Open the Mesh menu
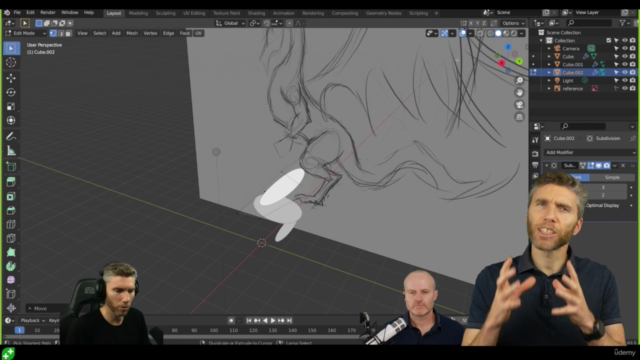Screen dimensions: 640x360 point(132,33)
